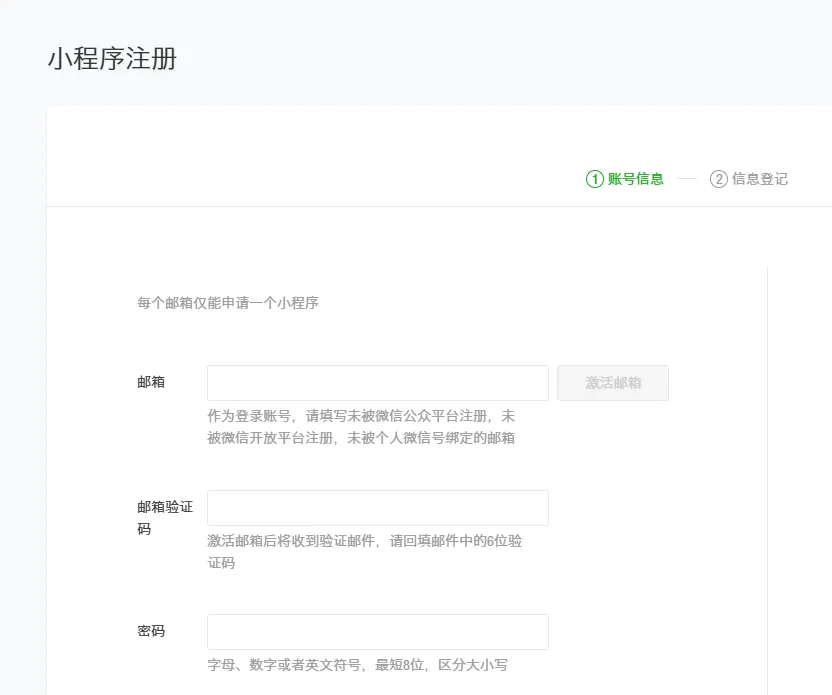Viewport: 832px width, 695px height.
Task: Click the 密码 password input box
Action: (x=377, y=631)
